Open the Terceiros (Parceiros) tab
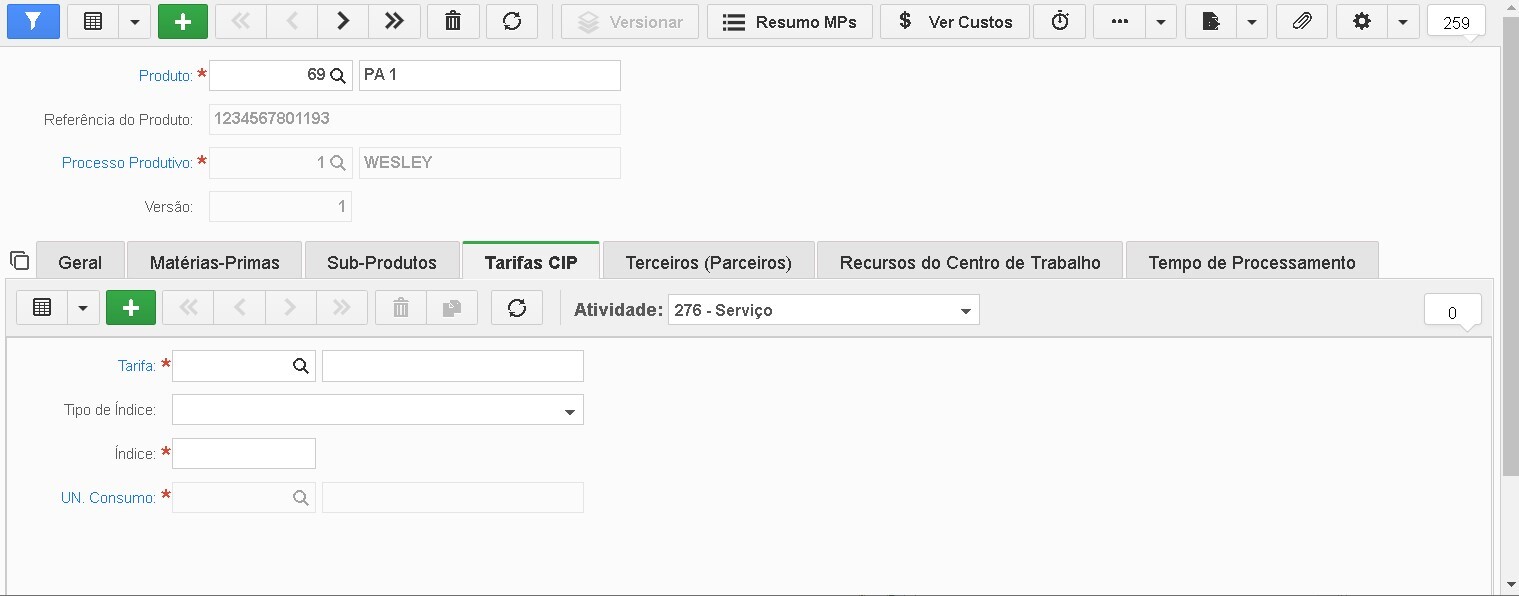The image size is (1519, 596). 708,262
